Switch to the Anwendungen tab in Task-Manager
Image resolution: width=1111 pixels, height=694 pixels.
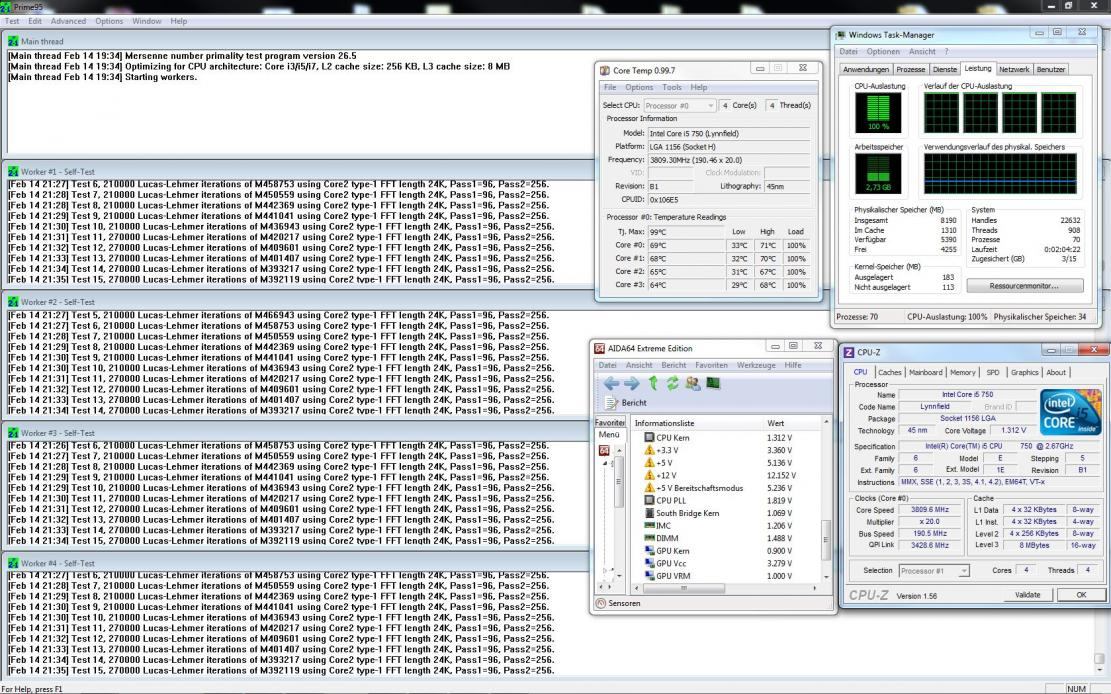(x=866, y=69)
